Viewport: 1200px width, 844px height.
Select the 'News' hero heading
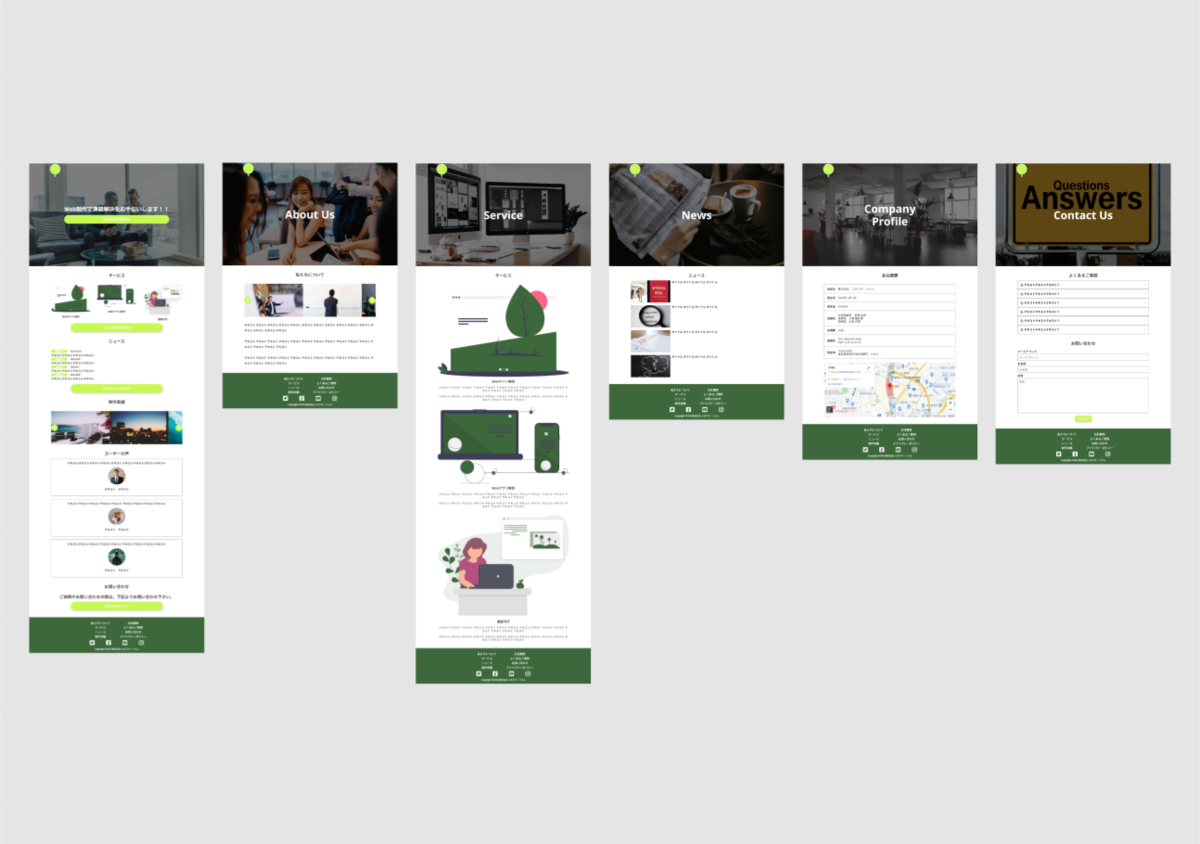tap(697, 215)
